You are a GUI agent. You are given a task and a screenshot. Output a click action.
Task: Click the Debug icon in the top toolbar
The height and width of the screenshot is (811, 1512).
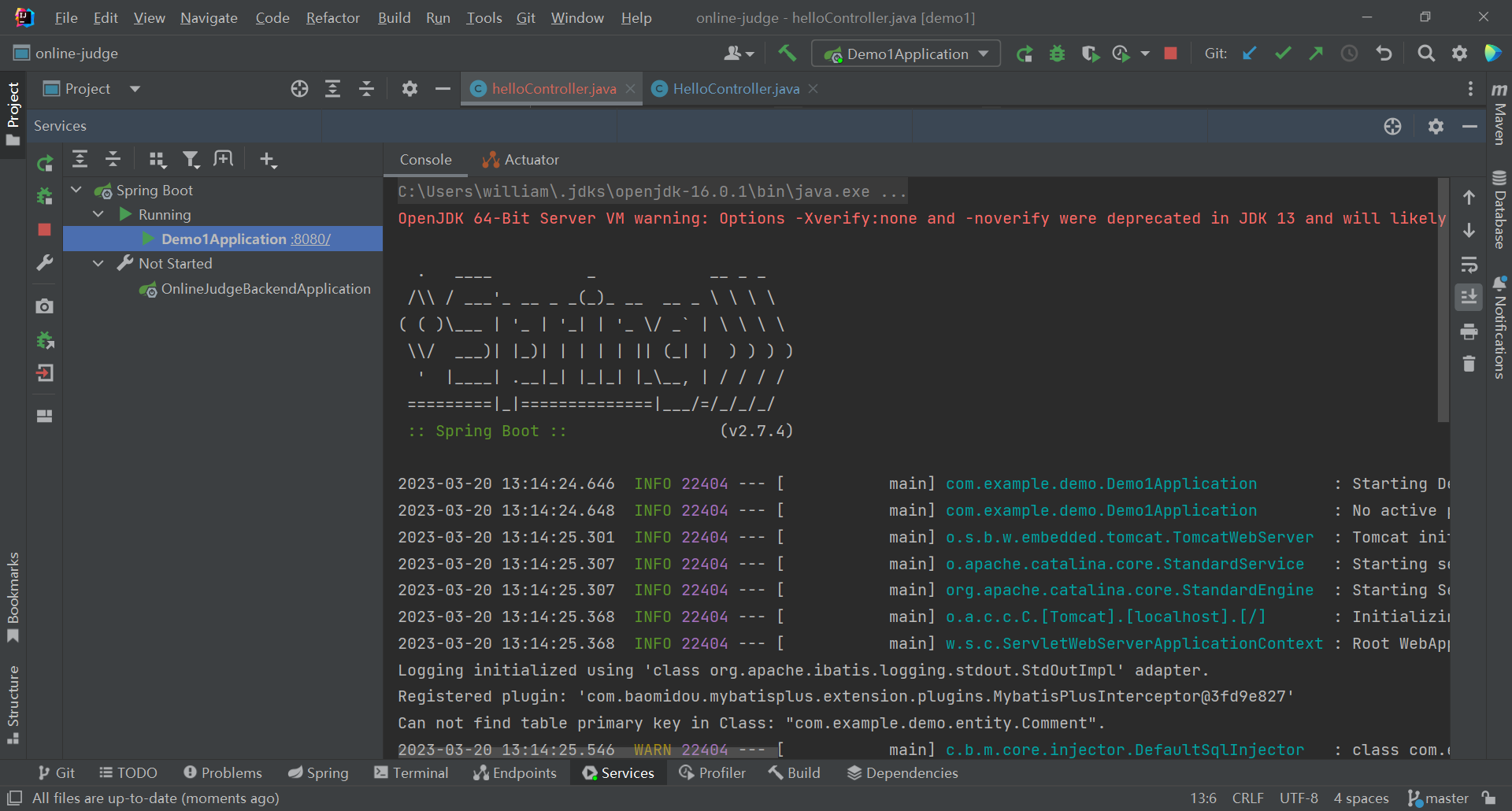(1057, 53)
